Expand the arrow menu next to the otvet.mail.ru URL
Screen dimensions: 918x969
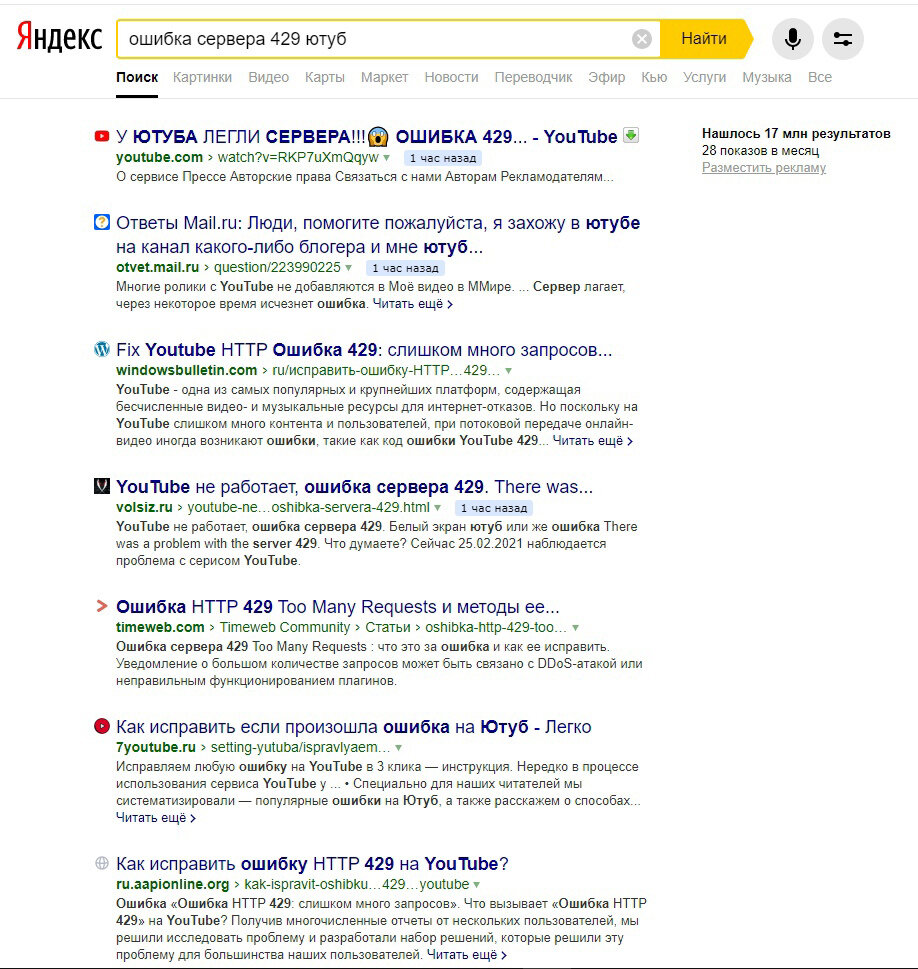349,268
